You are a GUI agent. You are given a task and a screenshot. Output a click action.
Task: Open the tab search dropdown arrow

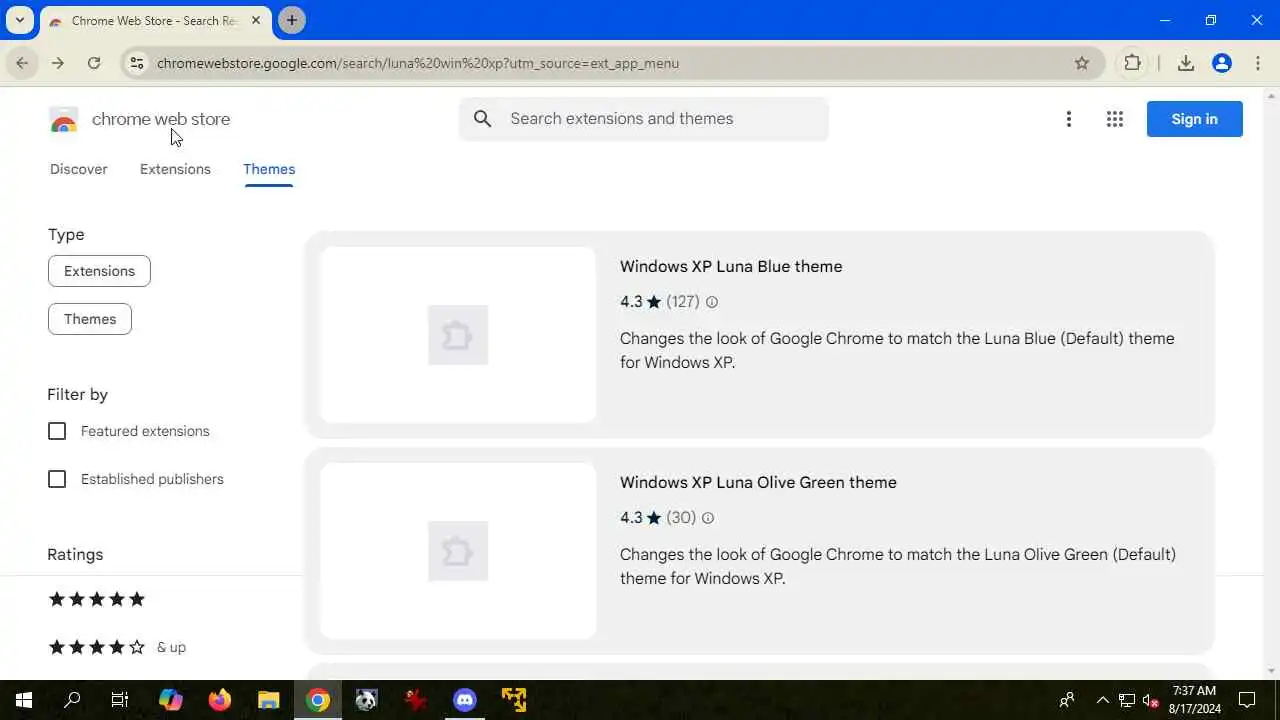19,20
